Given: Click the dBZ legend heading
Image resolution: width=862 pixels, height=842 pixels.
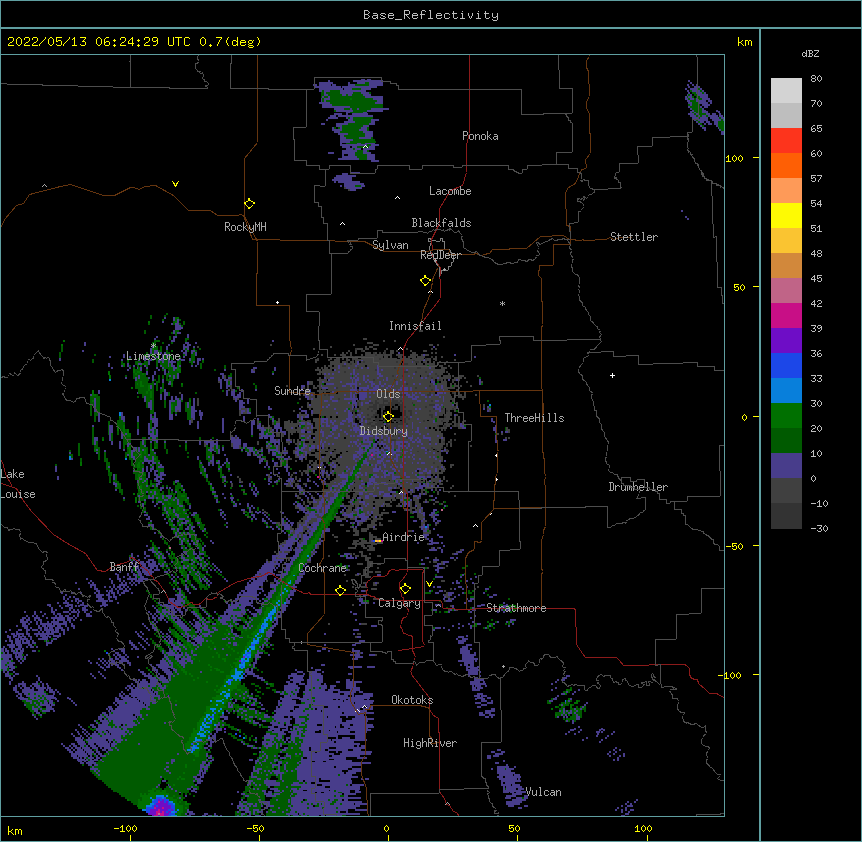Looking at the screenshot, I should [x=810, y=53].
